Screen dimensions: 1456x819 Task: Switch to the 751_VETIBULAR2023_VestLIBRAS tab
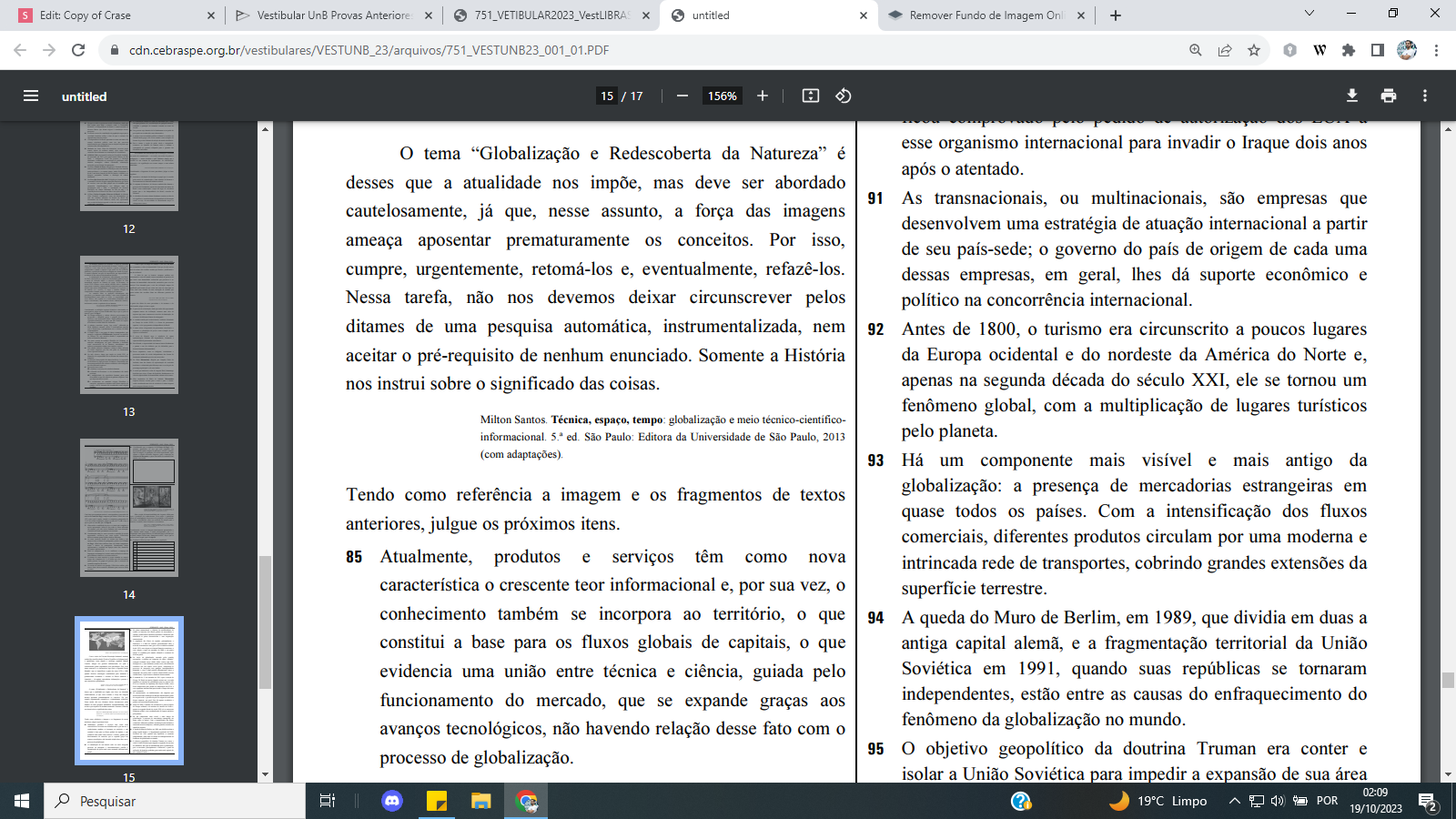pyautogui.click(x=551, y=15)
